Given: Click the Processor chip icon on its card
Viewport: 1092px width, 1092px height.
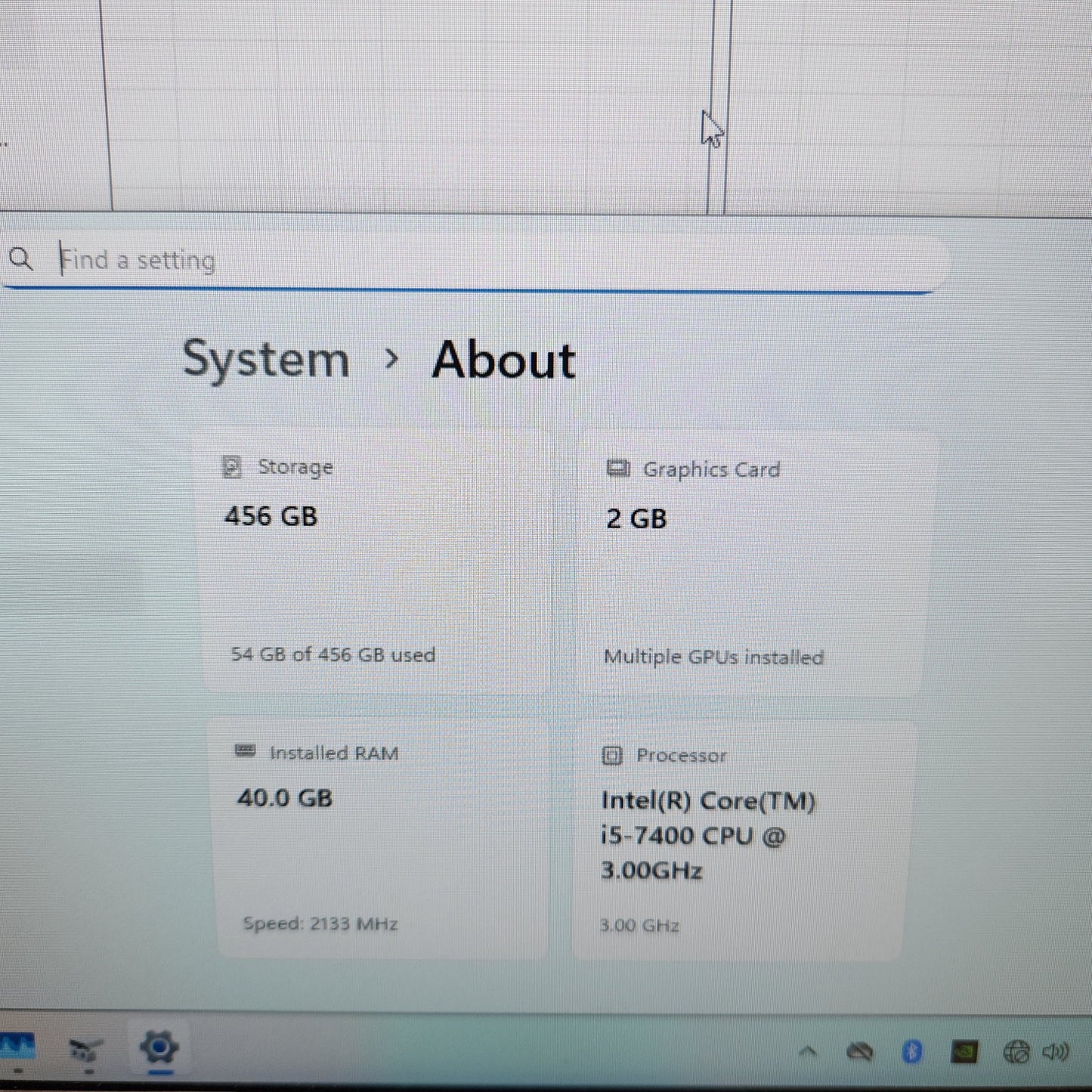Looking at the screenshot, I should click(612, 756).
